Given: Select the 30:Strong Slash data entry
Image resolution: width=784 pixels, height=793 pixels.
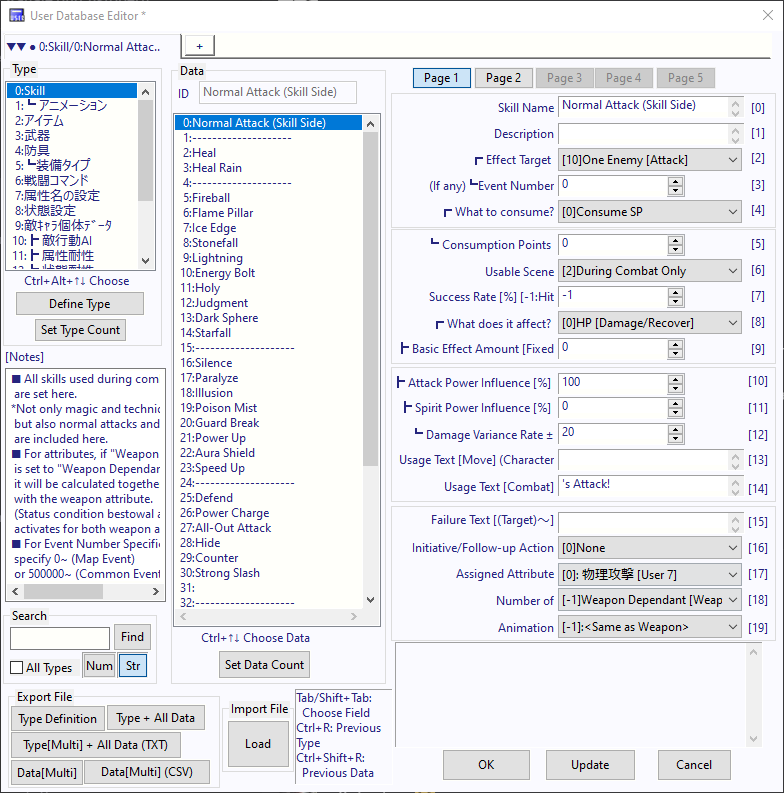Looking at the screenshot, I should (x=269, y=572).
